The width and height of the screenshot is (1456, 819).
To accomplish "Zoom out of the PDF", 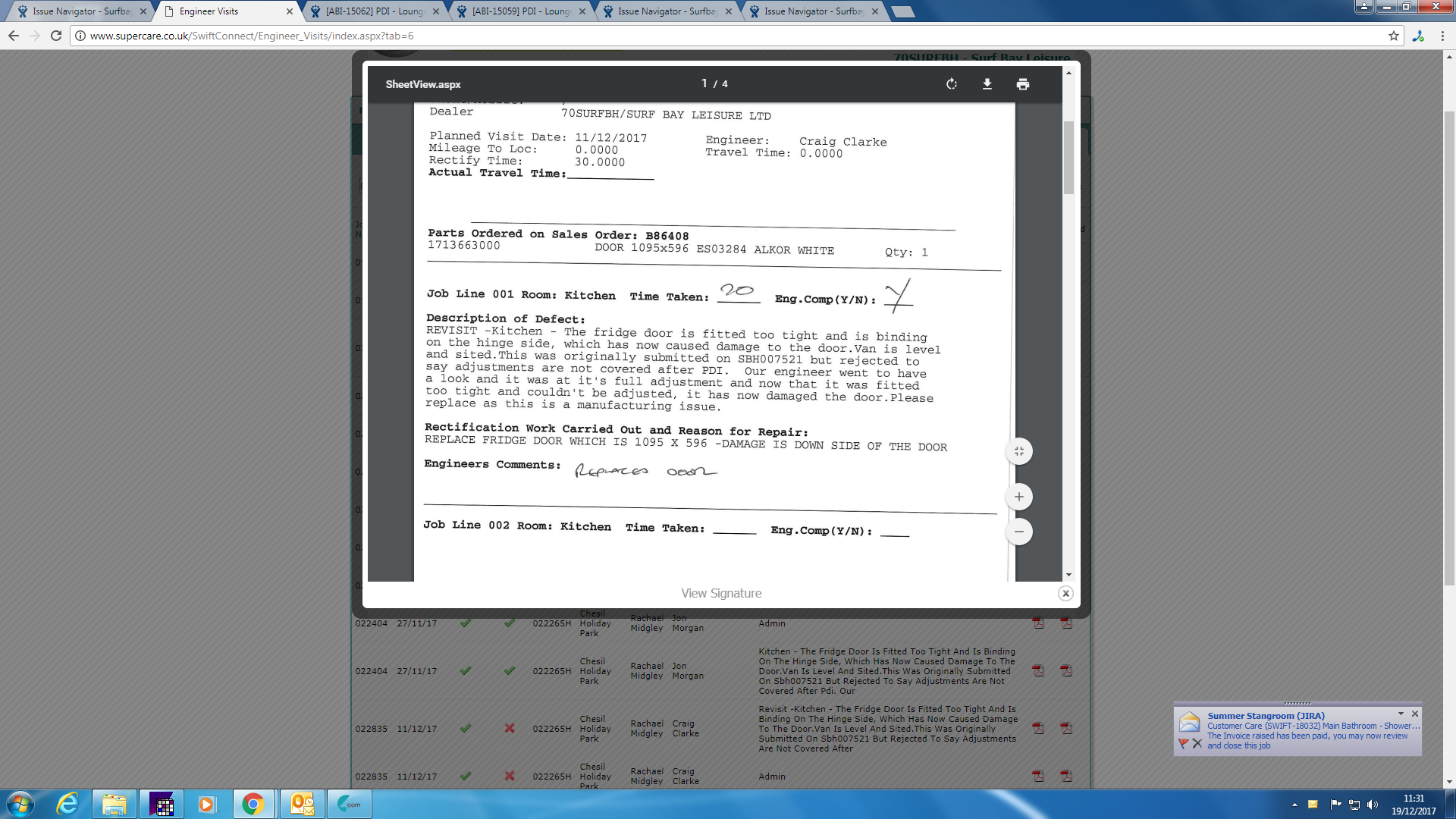I will (1019, 532).
